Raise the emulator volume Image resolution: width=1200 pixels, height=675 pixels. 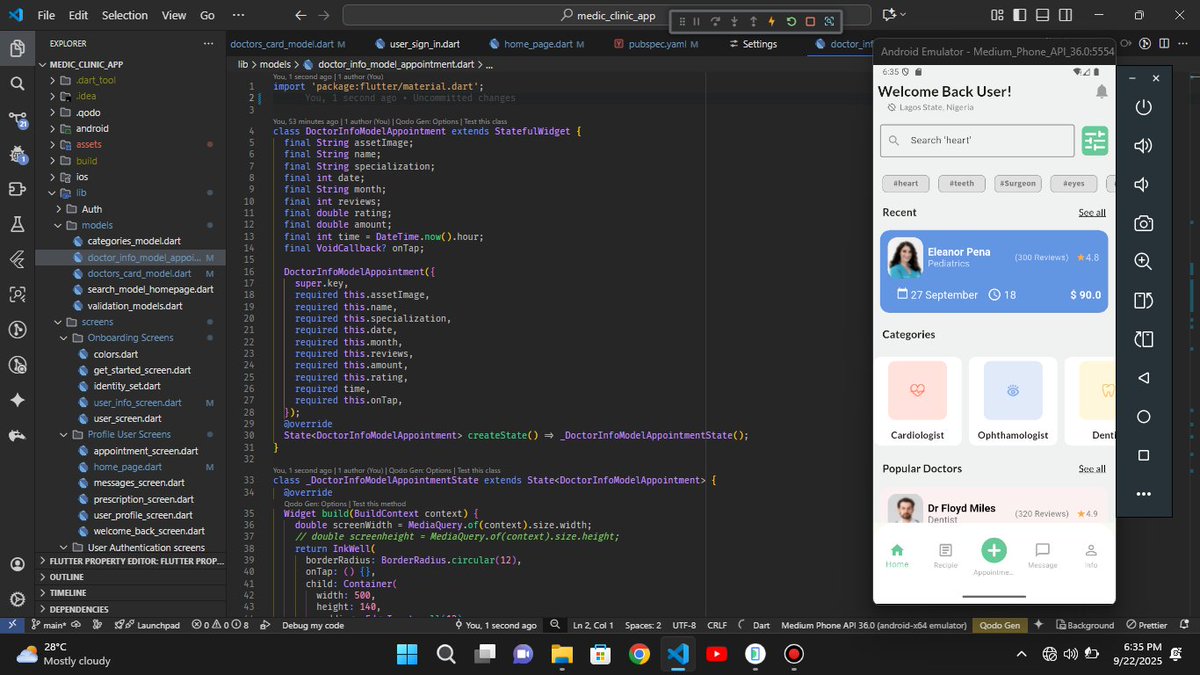pos(1144,146)
